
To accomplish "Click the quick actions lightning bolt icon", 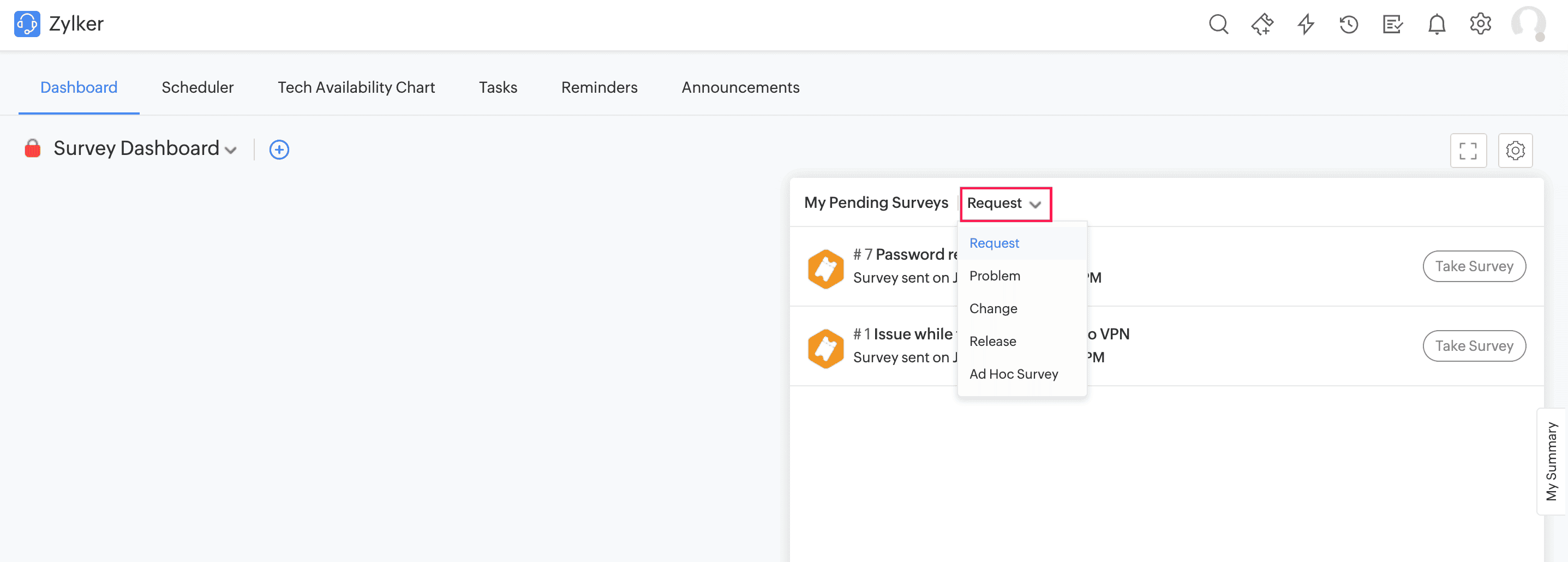I will (1306, 25).
